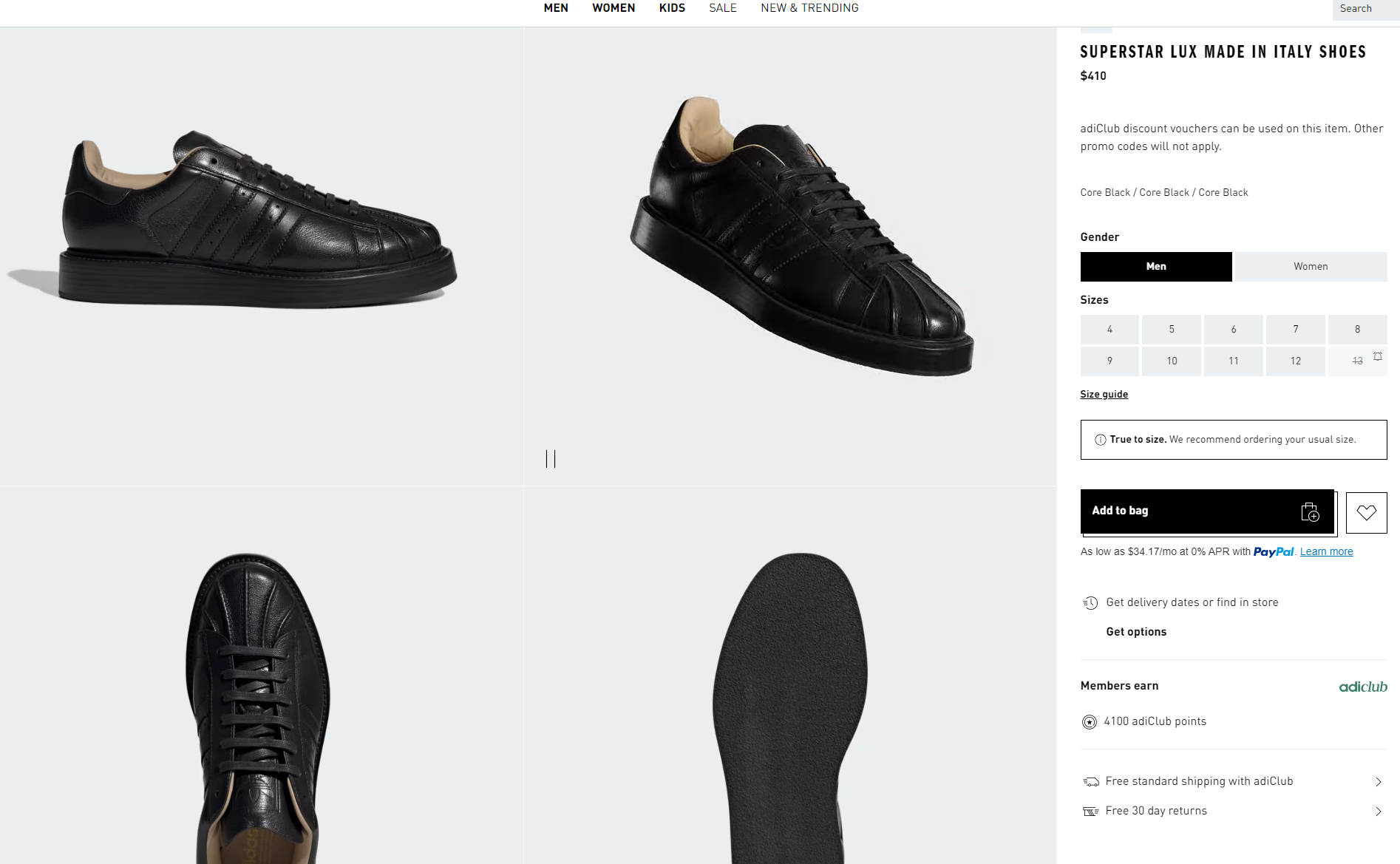Click the True to size info icon

[x=1100, y=440]
